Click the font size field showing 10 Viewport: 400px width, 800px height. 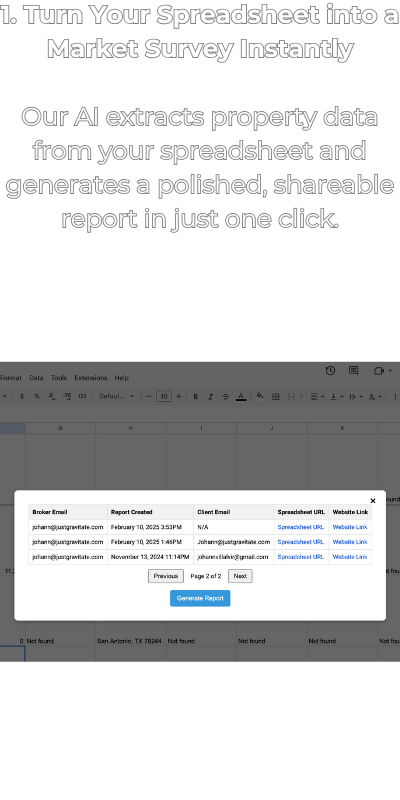coord(163,396)
